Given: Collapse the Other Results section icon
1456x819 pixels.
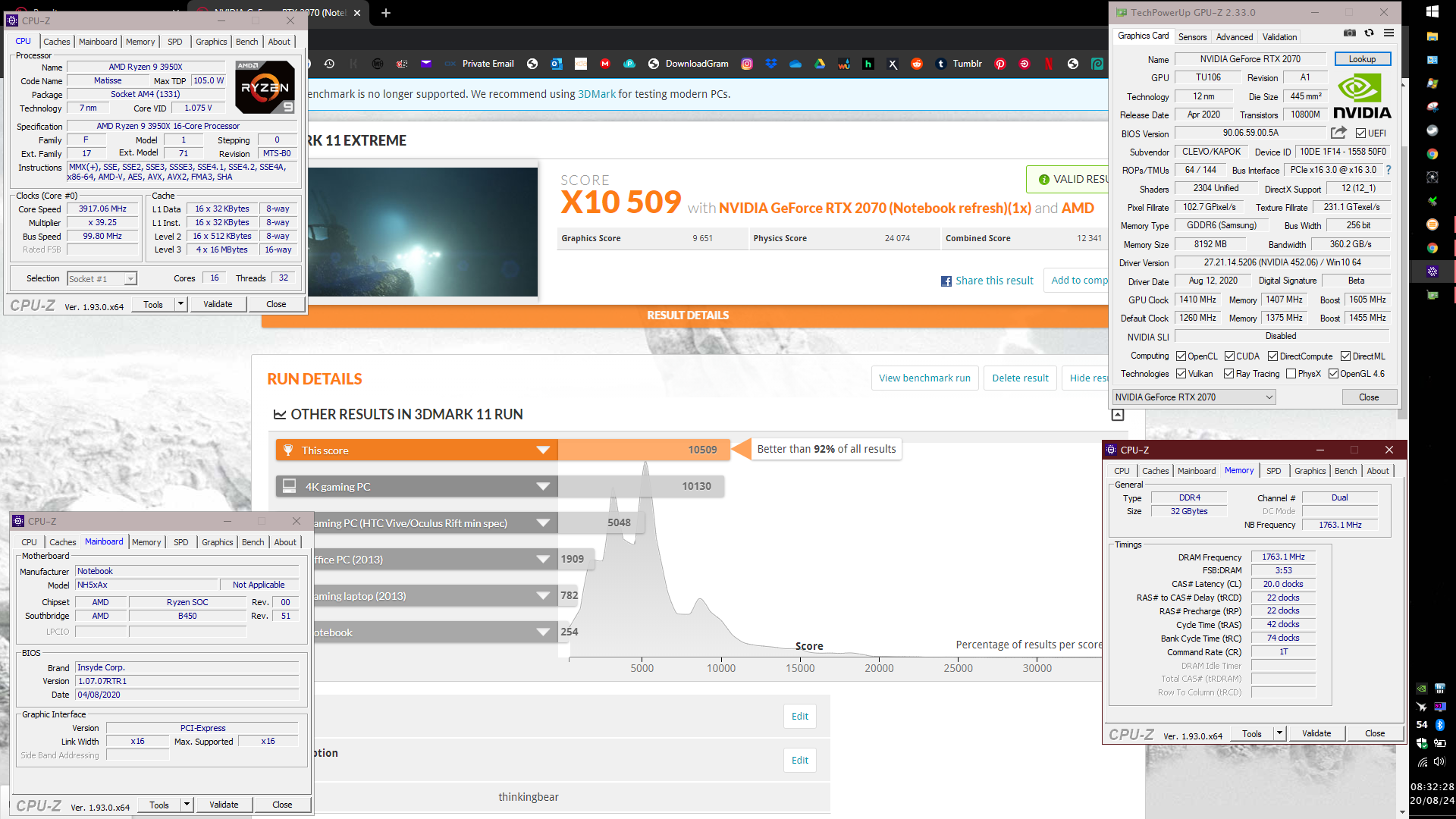Looking at the screenshot, I should 1117,415.
